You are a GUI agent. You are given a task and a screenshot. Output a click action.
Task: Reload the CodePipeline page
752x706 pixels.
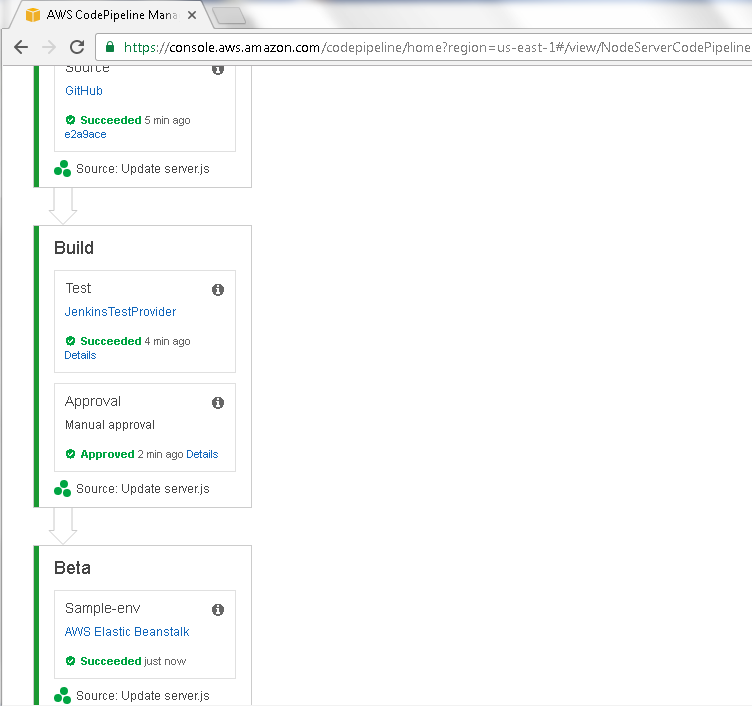[77, 47]
